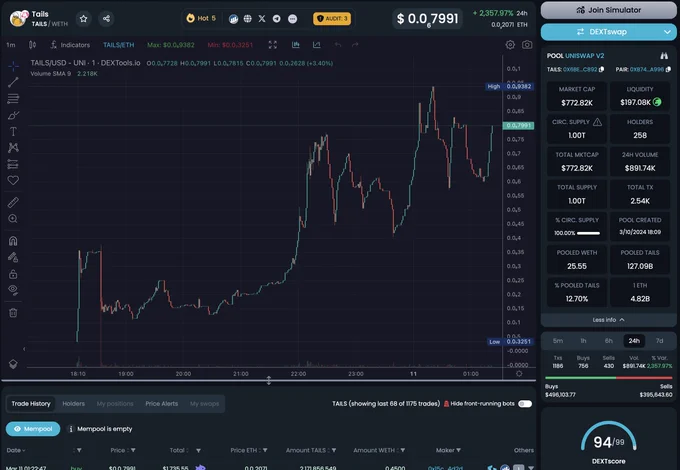This screenshot has height=470, width=680.
Task: Click the Join Simulator button
Action: coord(608,10)
